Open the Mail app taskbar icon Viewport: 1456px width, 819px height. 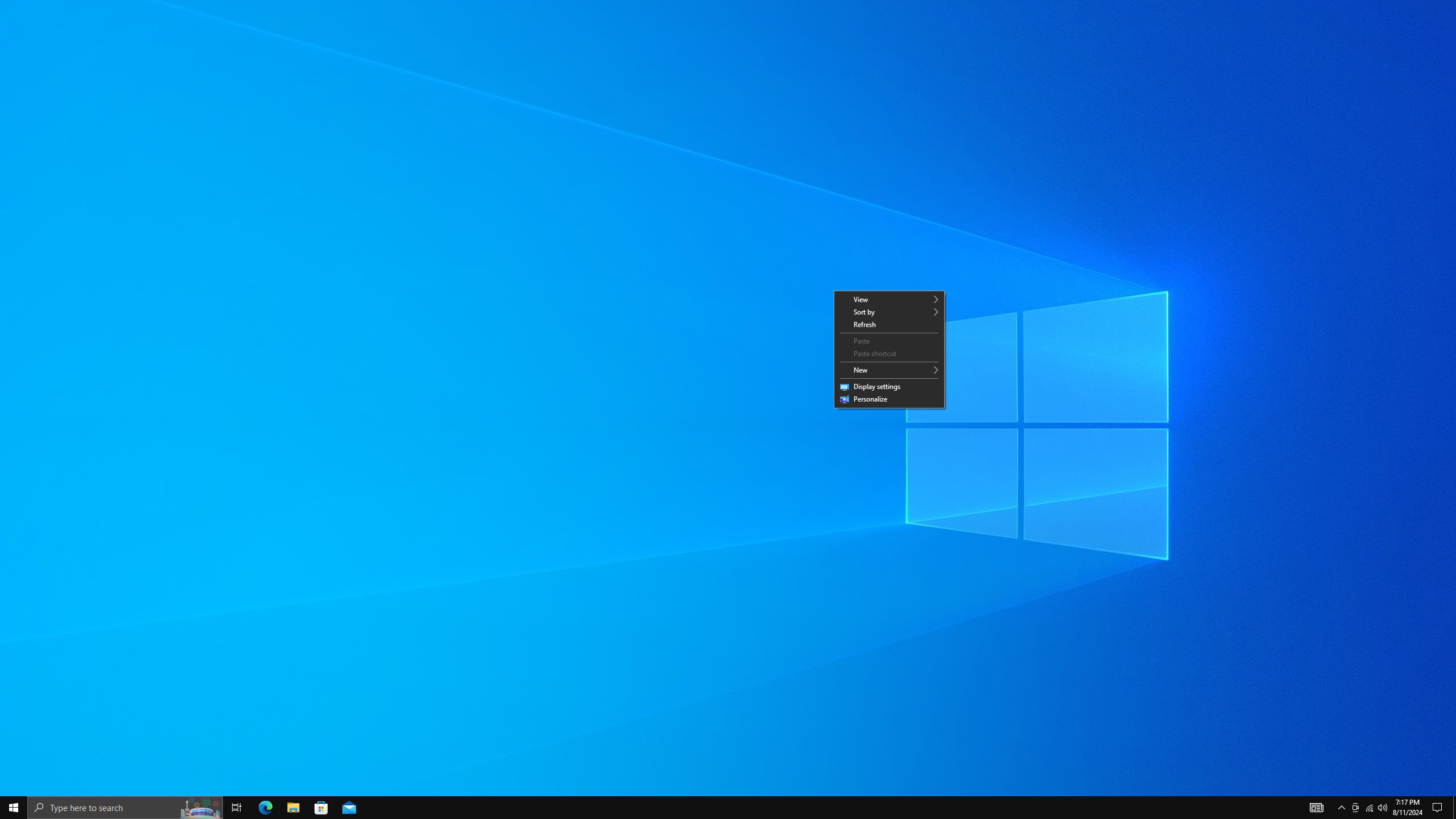click(x=349, y=807)
